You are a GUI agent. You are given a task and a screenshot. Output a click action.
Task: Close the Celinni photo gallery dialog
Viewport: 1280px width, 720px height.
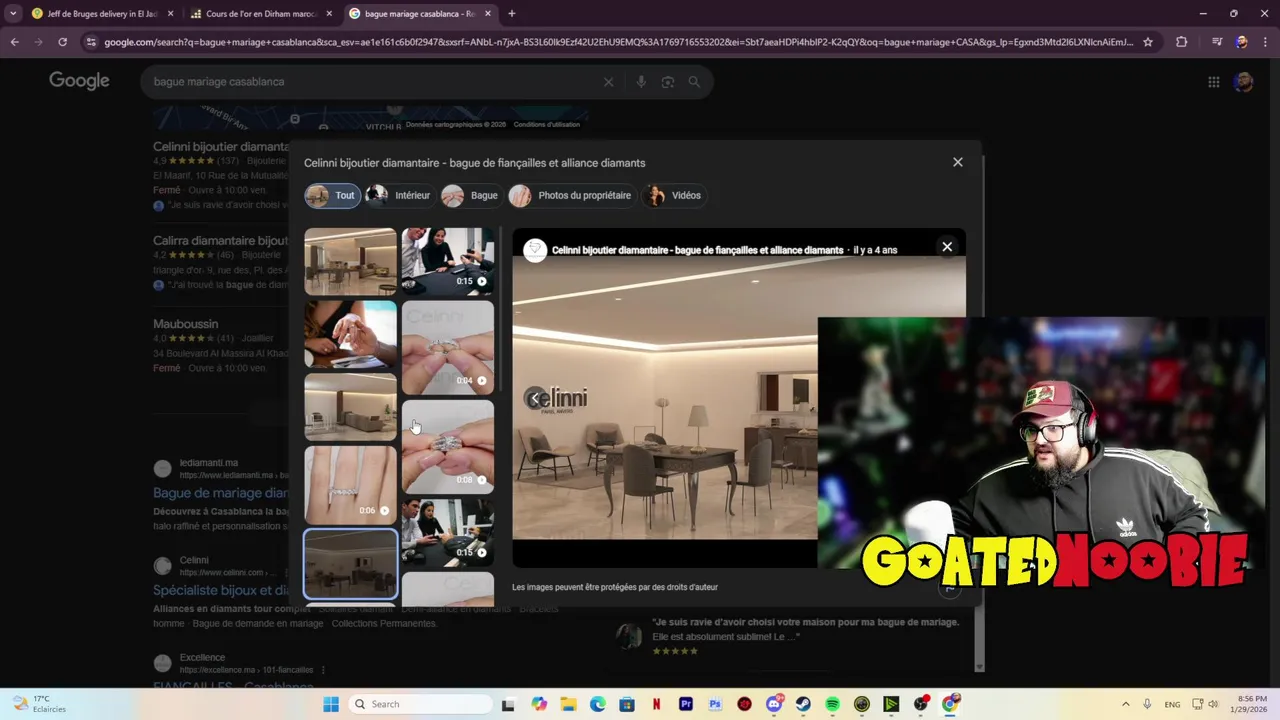coord(957,162)
